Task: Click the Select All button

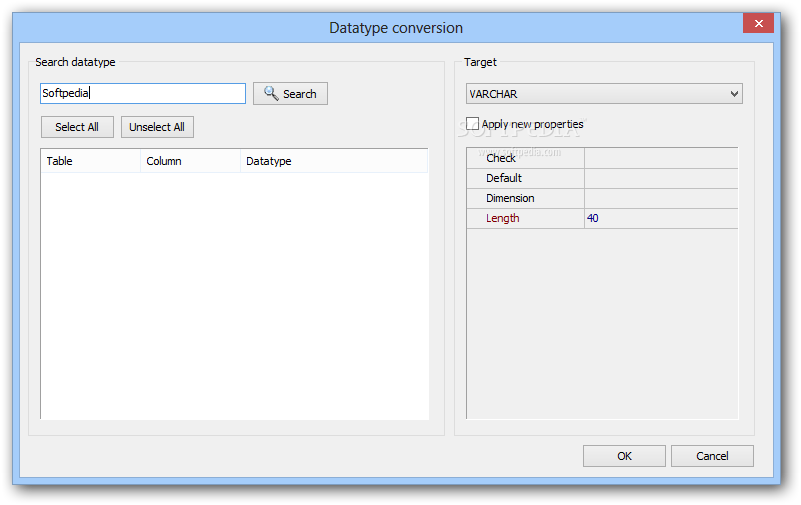Action: [x=77, y=127]
